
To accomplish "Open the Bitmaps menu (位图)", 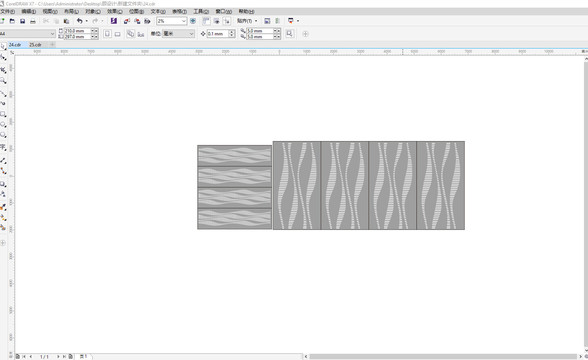I will point(136,12).
